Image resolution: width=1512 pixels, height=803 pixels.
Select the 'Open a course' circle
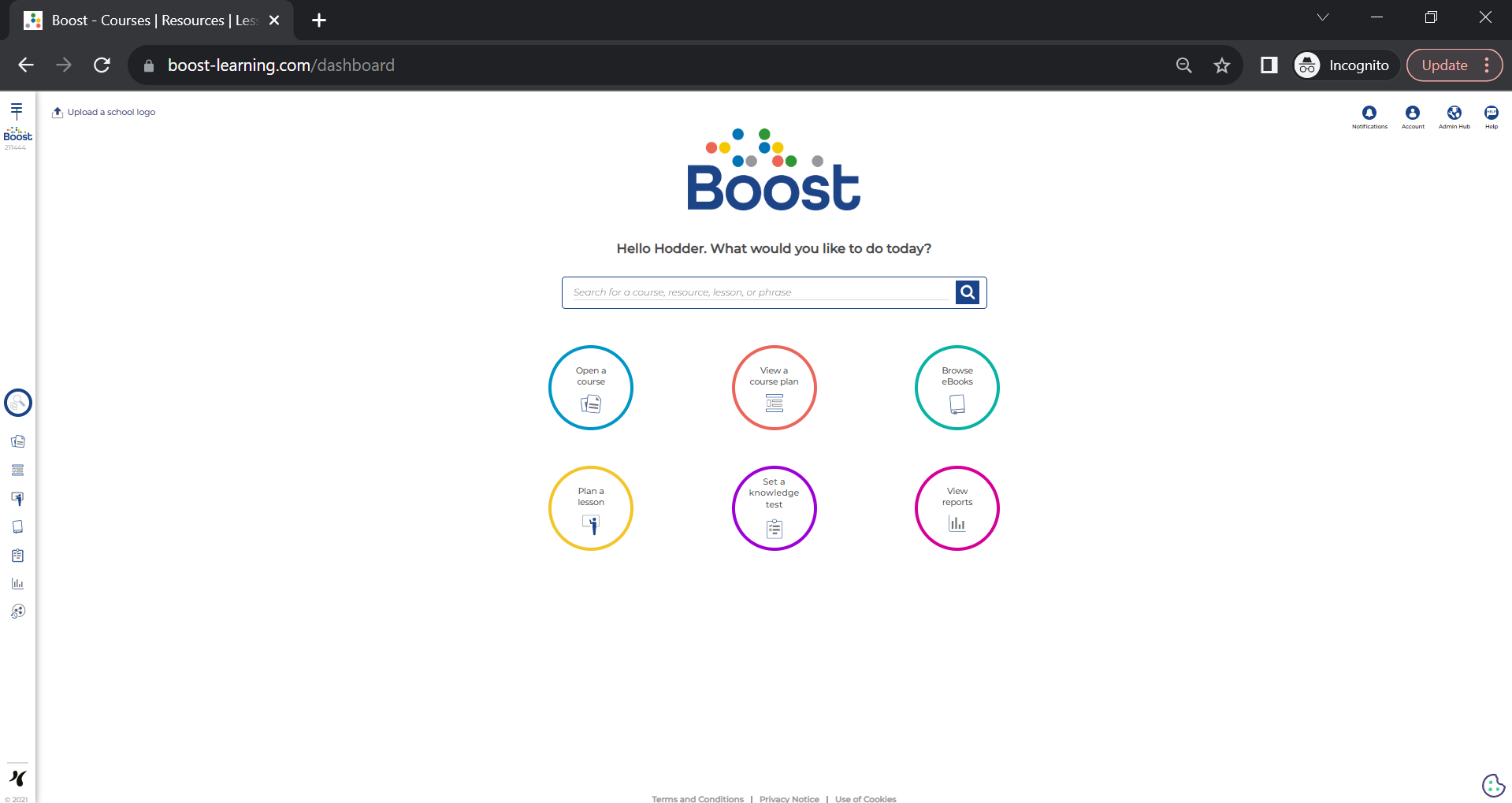(591, 388)
